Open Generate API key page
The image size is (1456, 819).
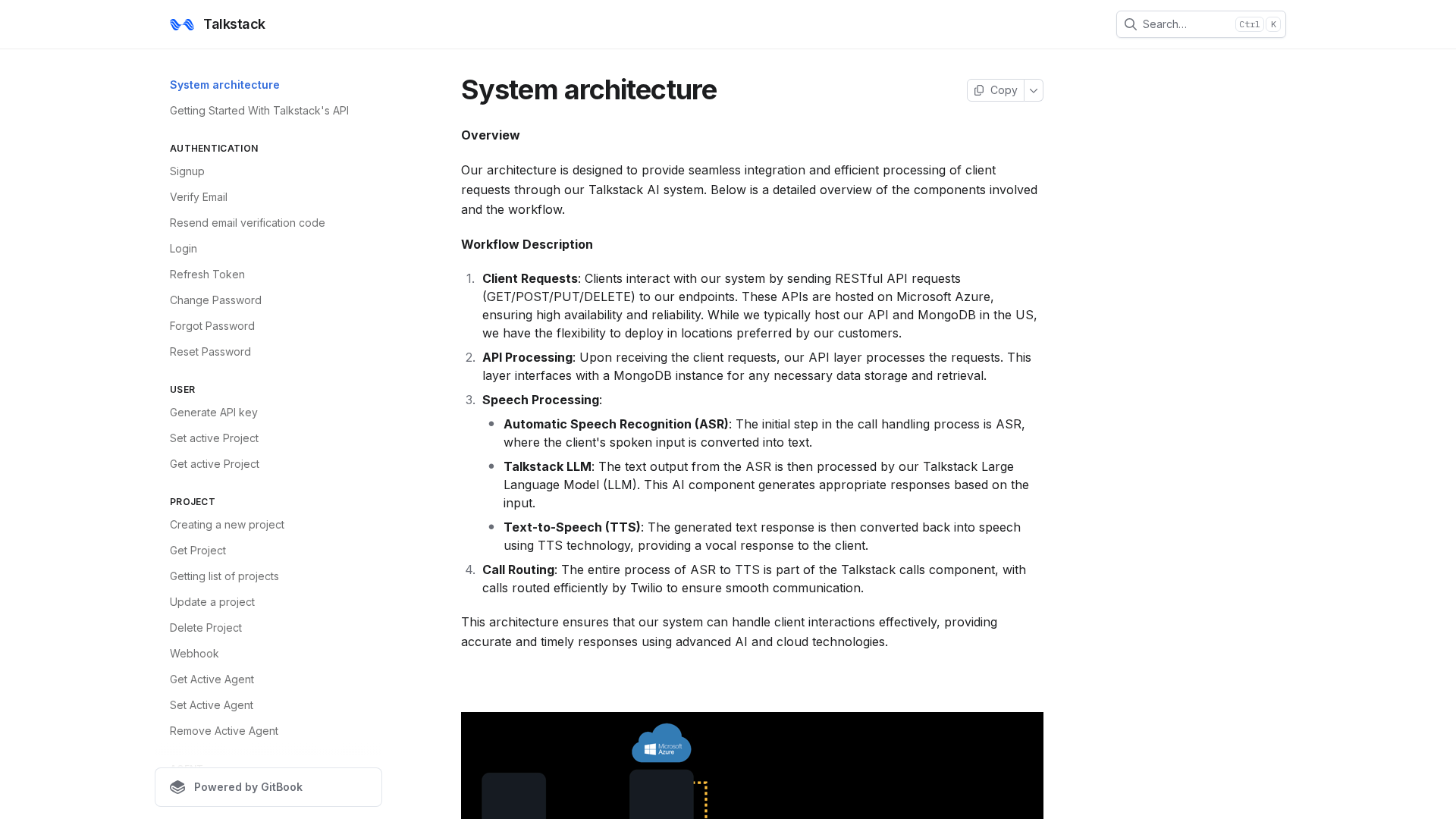tap(214, 413)
